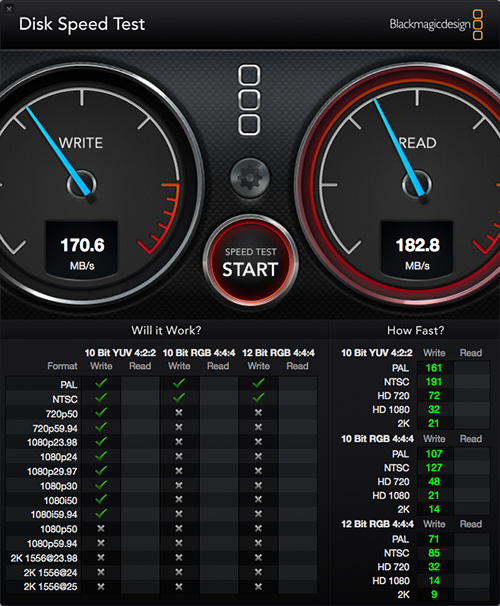Click 1080p50 cross under 10 Bit YUV write
The image size is (500, 606).
[101, 528]
